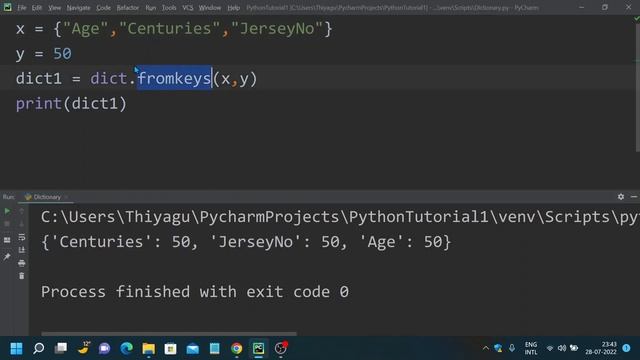Viewport: 640px width, 360px height.
Task: Open Mail app from taskbar
Action: pos(192,349)
